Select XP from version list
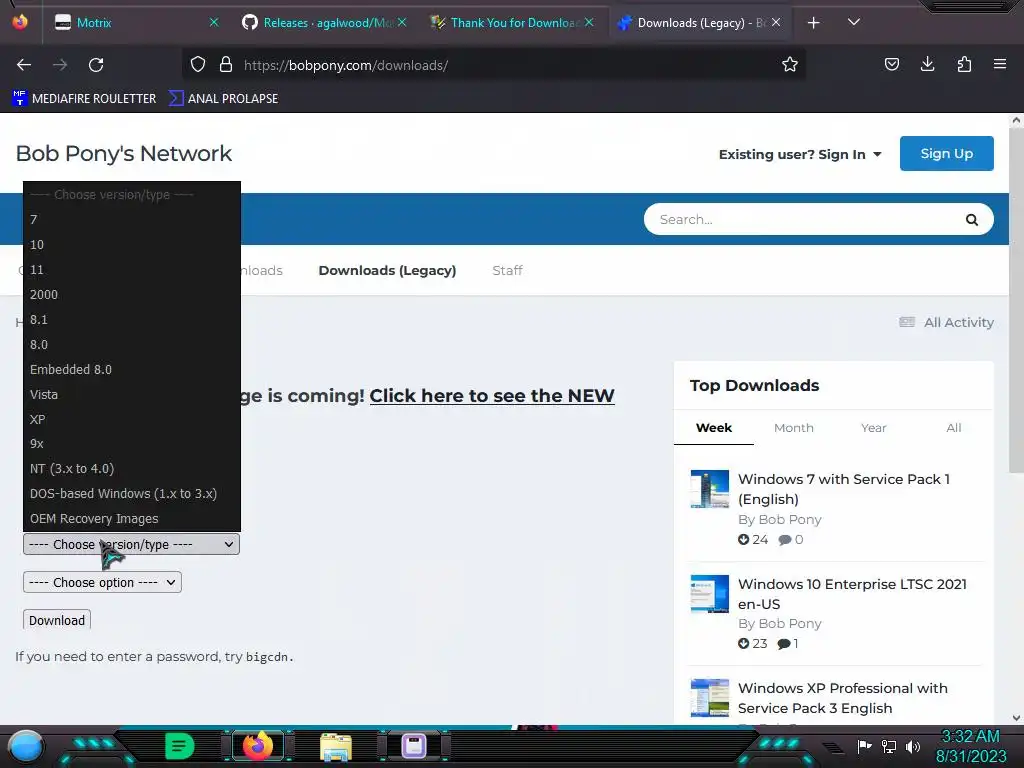The width and height of the screenshot is (1024, 768). click(x=131, y=419)
